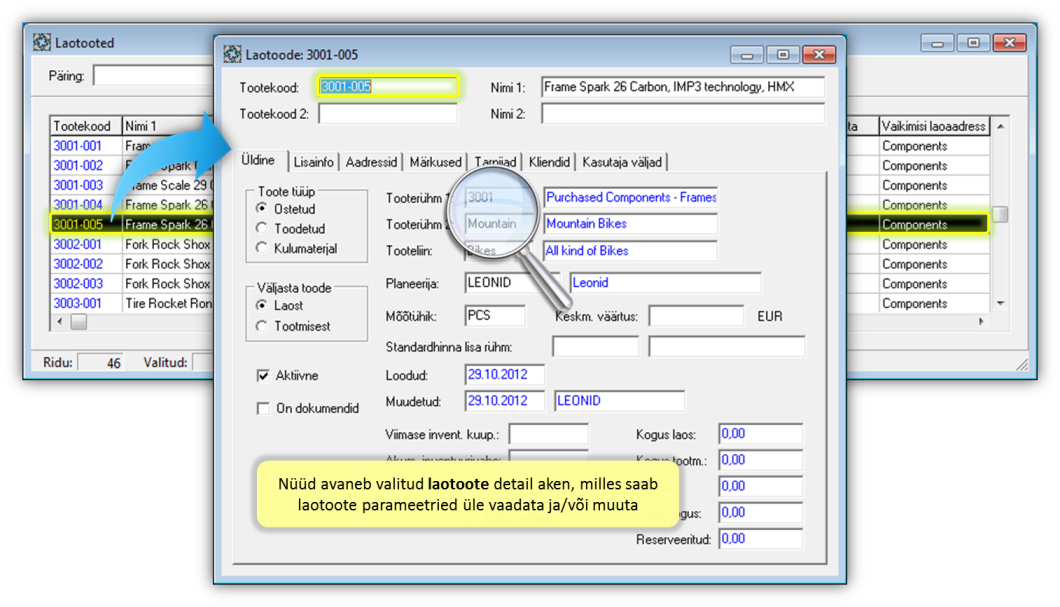Image resolution: width=1060 pixels, height=607 pixels.
Task: Click Purchased Components - Frames text
Action: click(x=631, y=197)
